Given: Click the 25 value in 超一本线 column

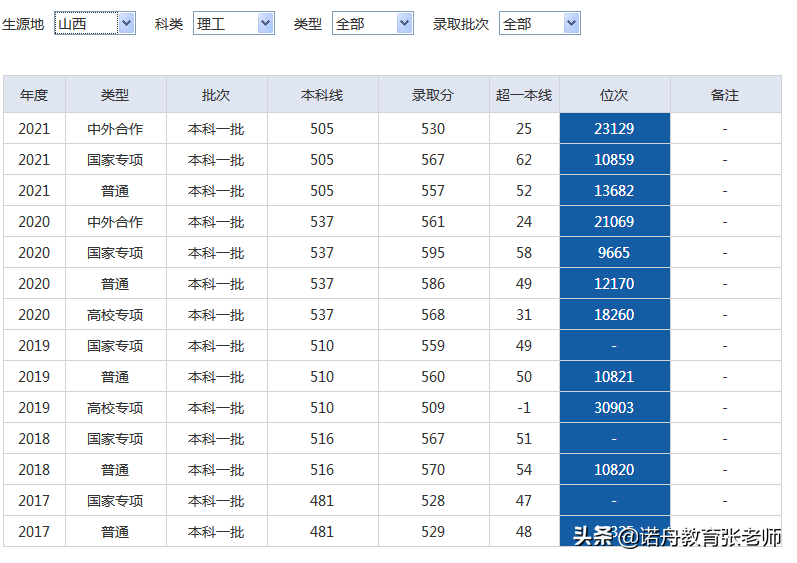Looking at the screenshot, I should coord(524,129).
